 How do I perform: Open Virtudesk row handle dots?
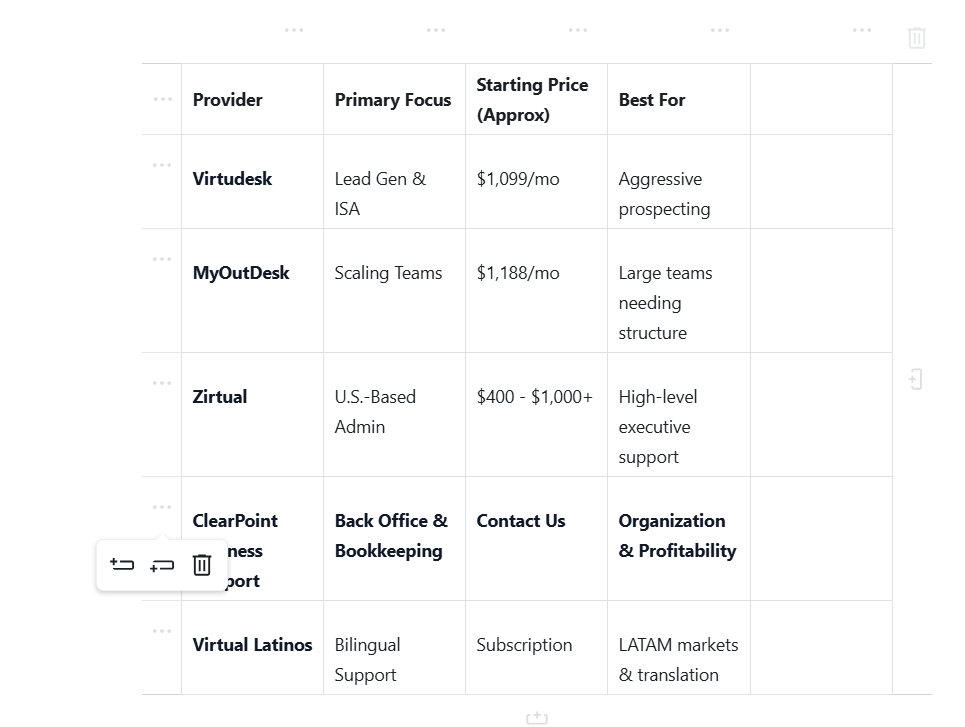click(x=162, y=165)
